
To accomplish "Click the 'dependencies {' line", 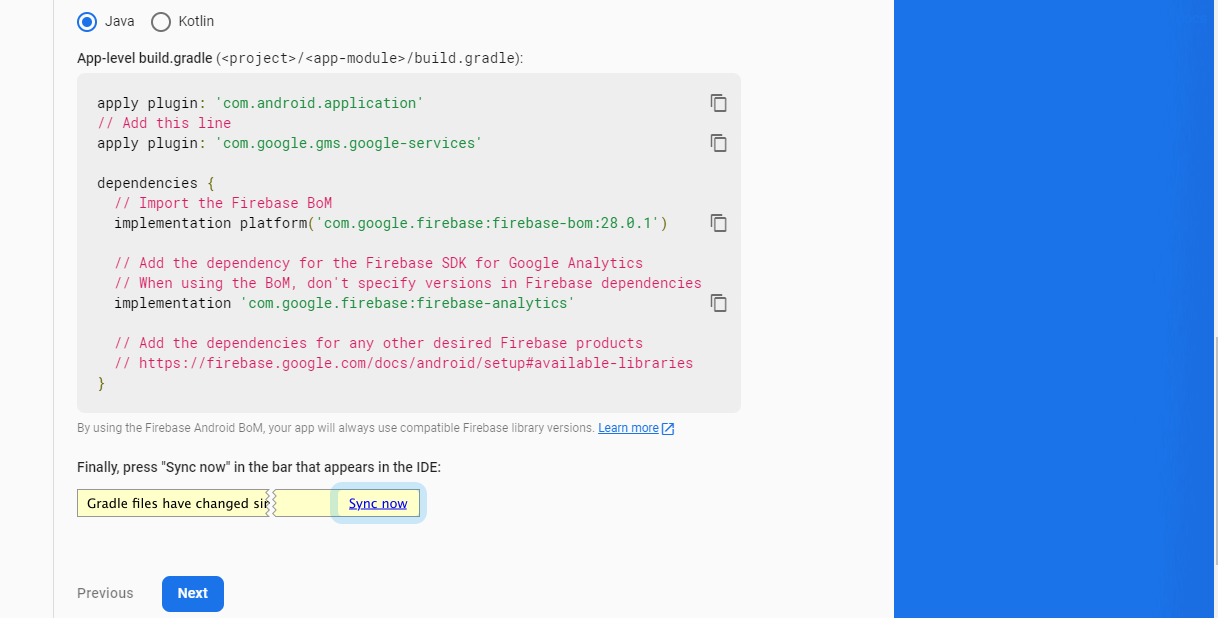I will (x=156, y=183).
